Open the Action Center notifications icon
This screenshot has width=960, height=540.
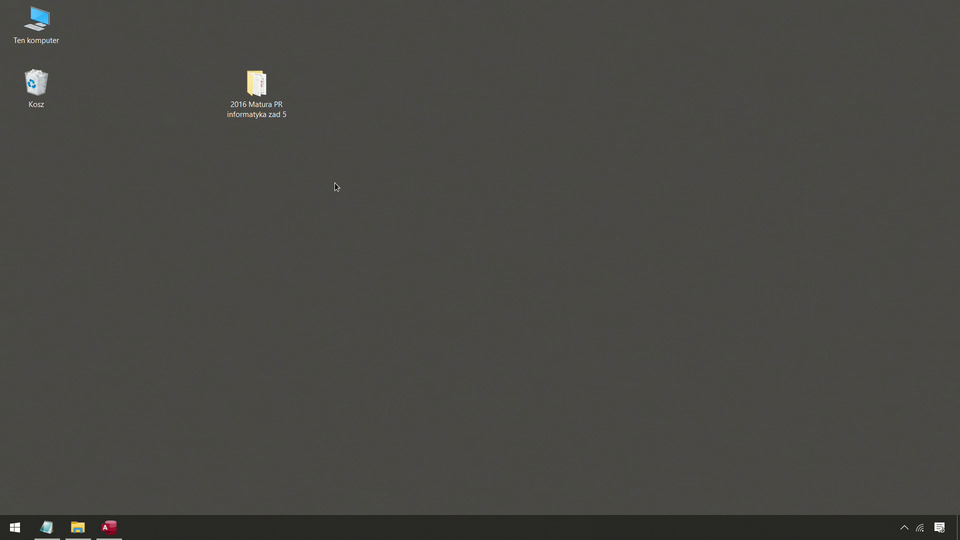click(x=939, y=527)
